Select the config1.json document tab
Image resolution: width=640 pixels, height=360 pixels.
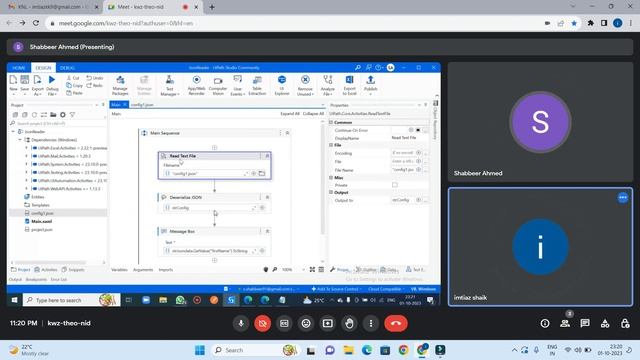pyautogui.click(x=142, y=105)
